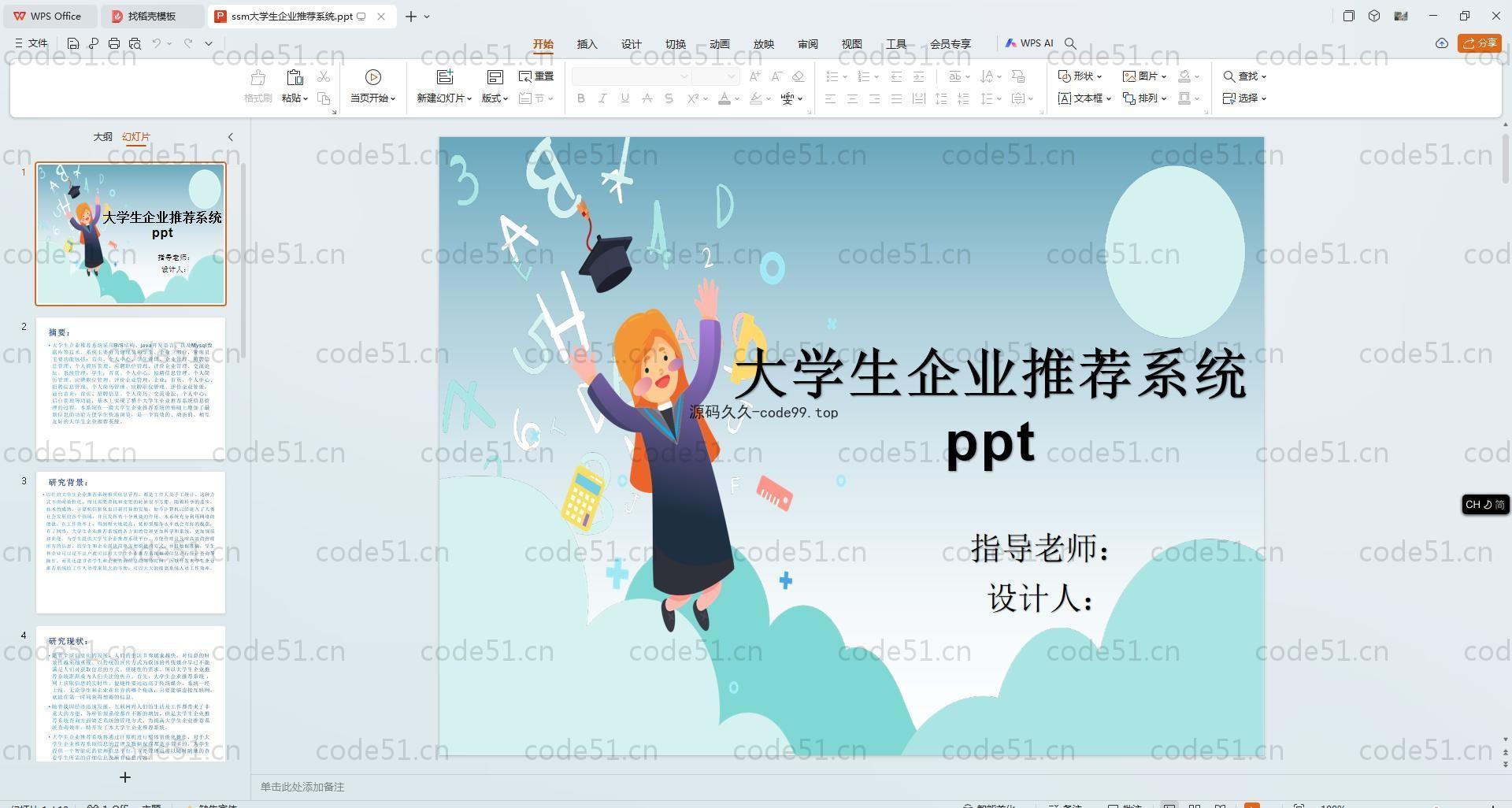
Task: Click the shape fill color bucket
Action: pyautogui.click(x=1184, y=76)
